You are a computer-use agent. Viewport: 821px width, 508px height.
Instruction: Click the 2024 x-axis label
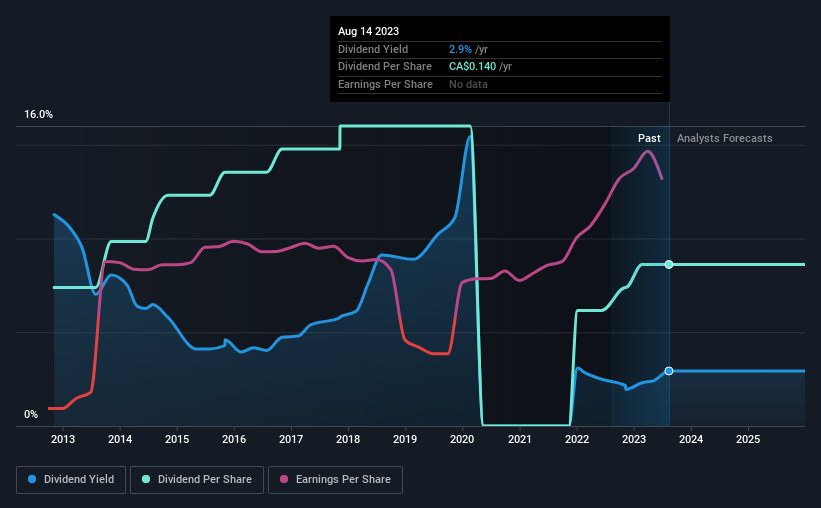(x=691, y=439)
